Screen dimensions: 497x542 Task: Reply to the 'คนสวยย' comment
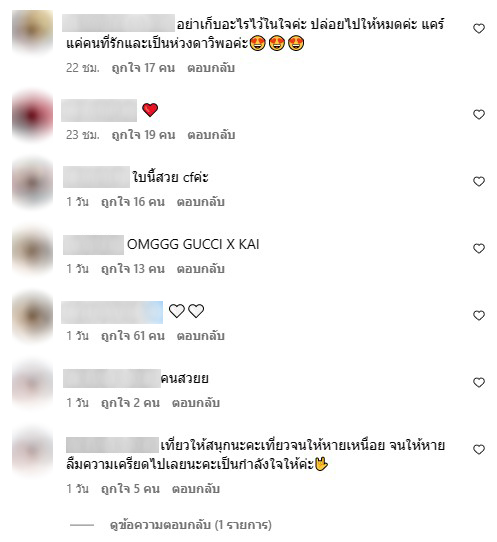pos(196,403)
